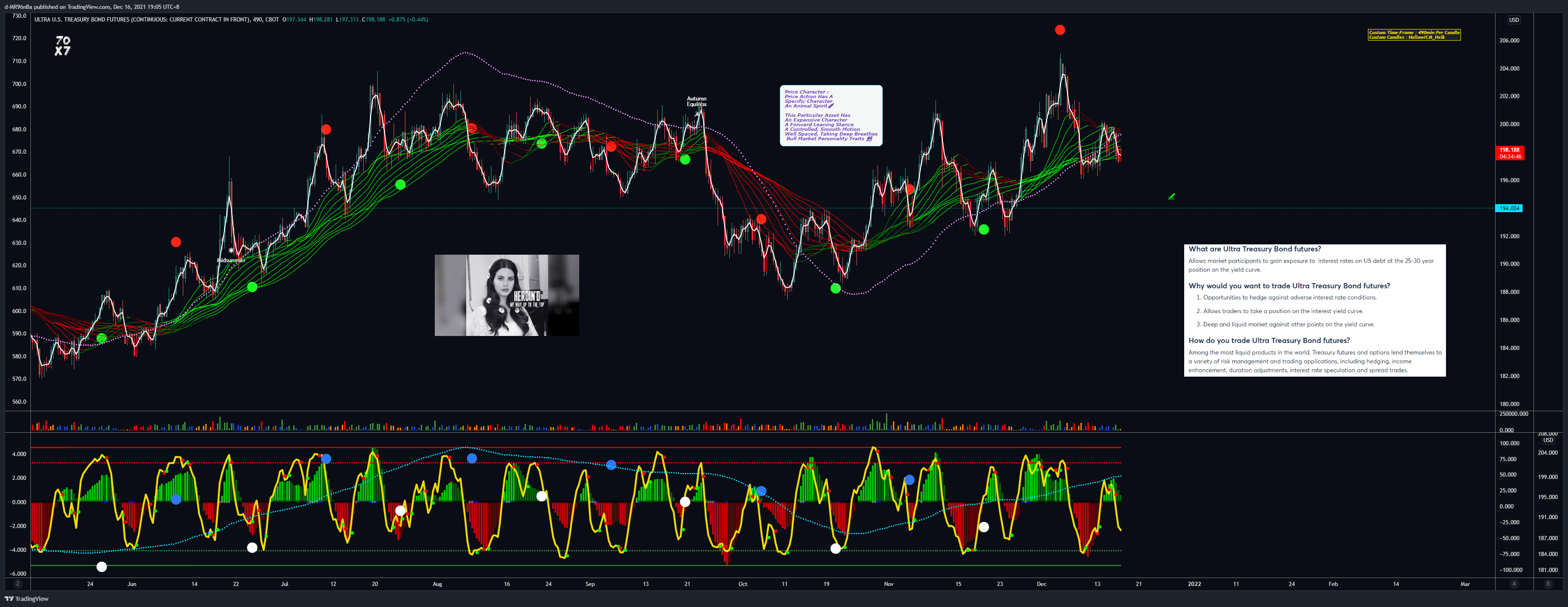This screenshot has width=1568, height=607.
Task: Click the Mar label on the time axis
Action: [x=1465, y=584]
